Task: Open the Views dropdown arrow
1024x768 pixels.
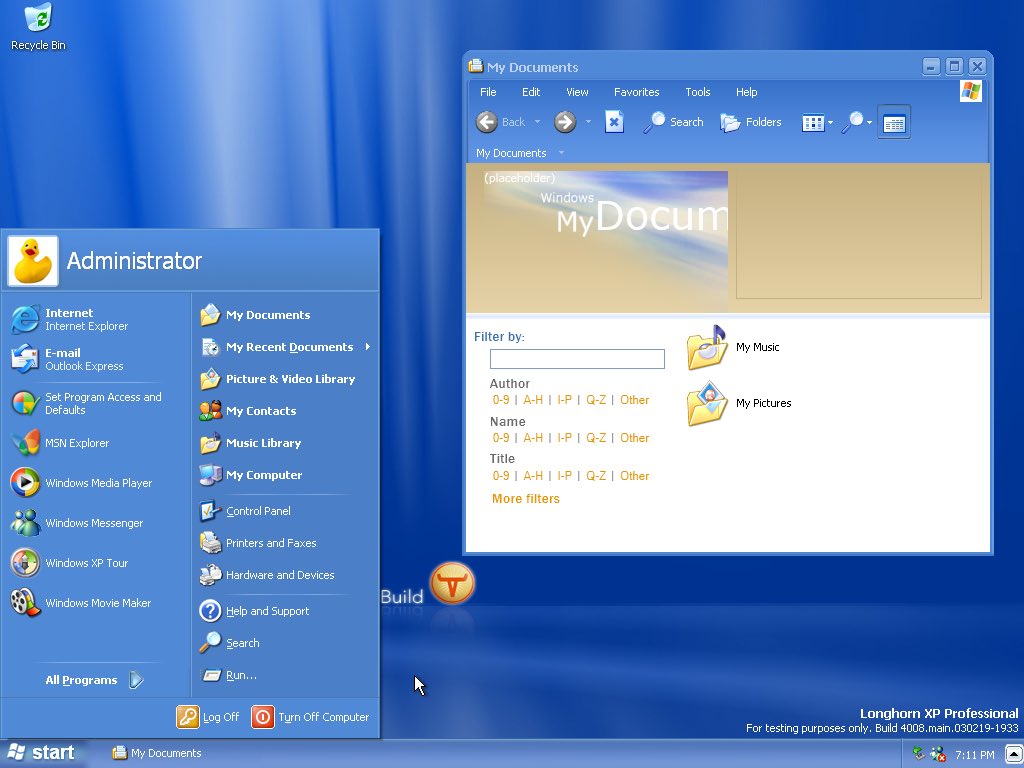Action: (830, 123)
